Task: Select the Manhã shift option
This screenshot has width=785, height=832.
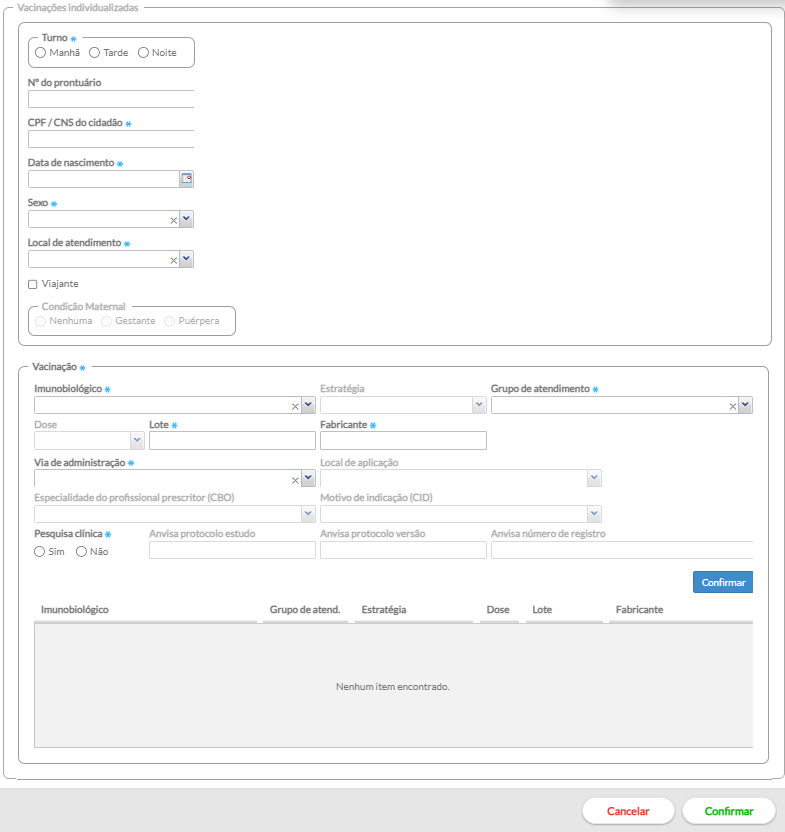Action: [x=41, y=52]
